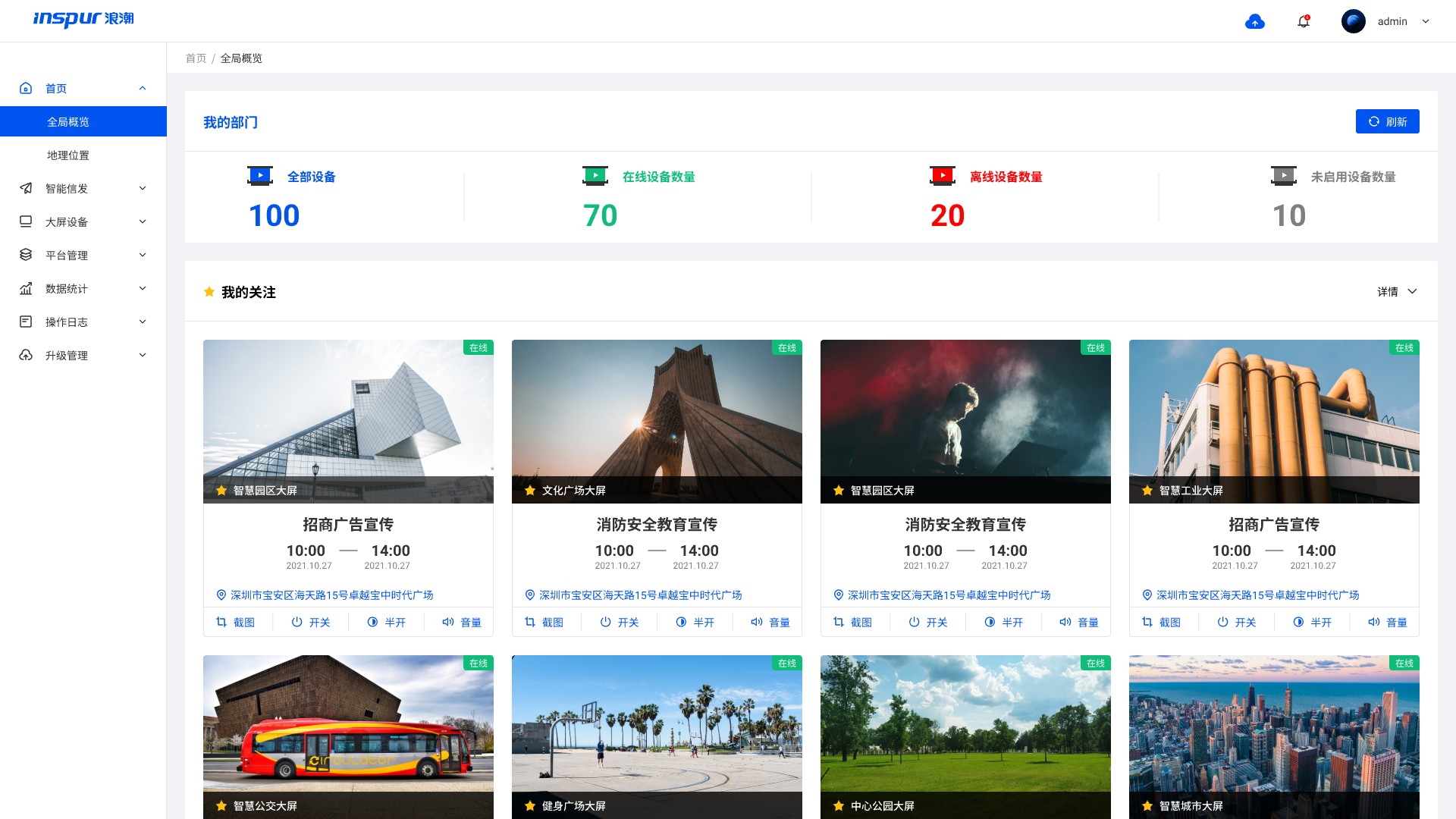The width and height of the screenshot is (1456, 819).
Task: Click 在线 status badge on 健身广场大屏
Action: [x=787, y=663]
